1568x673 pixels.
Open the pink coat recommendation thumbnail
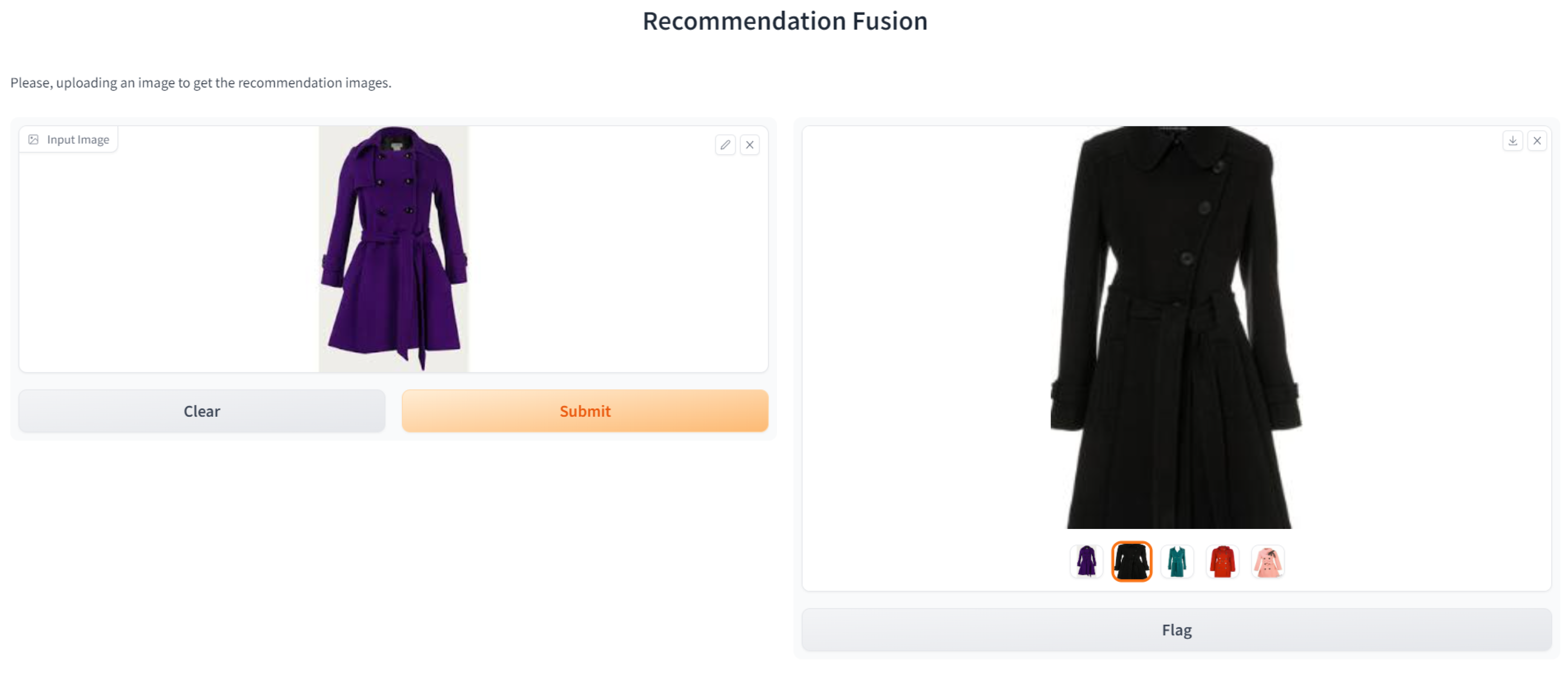coord(1268,561)
